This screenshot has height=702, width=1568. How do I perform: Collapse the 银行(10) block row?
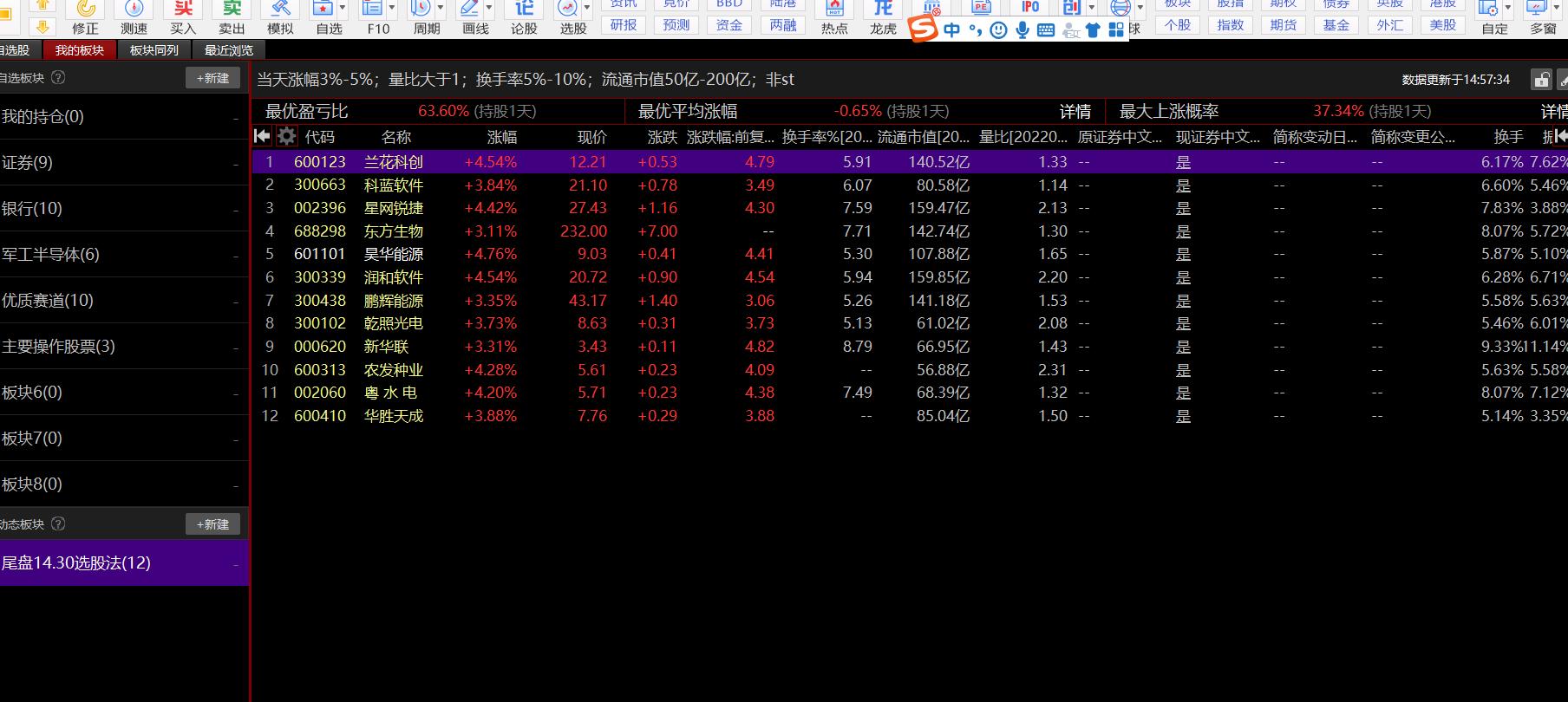tap(236, 210)
